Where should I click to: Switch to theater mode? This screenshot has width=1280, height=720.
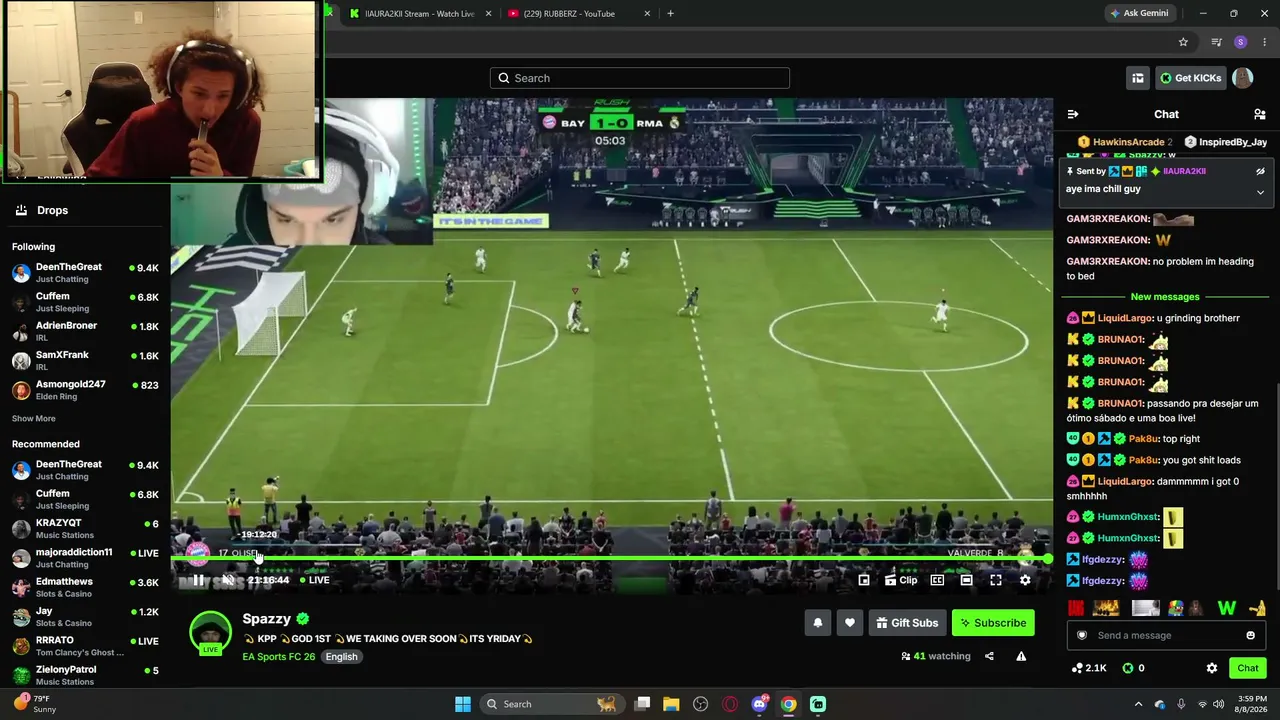coord(966,580)
